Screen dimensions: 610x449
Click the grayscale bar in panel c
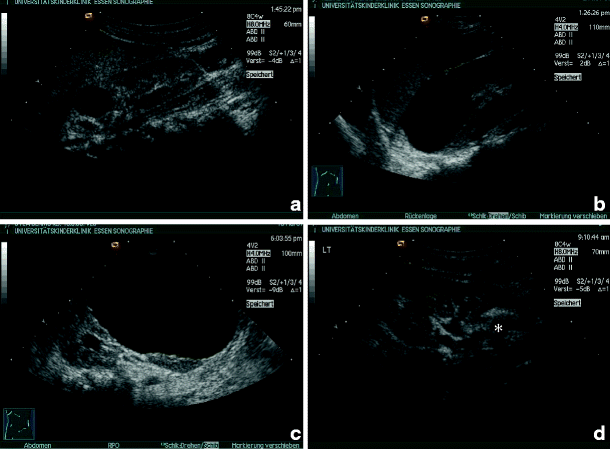[4, 272]
